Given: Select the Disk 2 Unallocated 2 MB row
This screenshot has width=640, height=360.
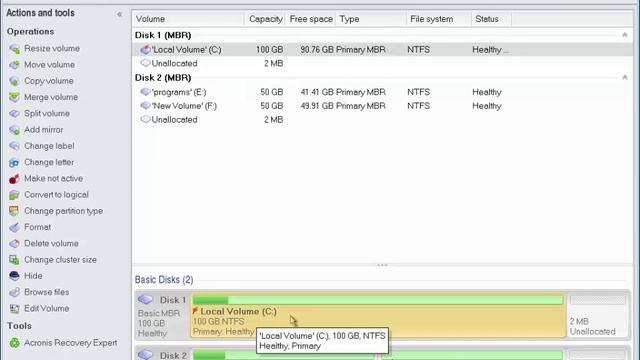Looking at the screenshot, I should [x=382, y=120].
